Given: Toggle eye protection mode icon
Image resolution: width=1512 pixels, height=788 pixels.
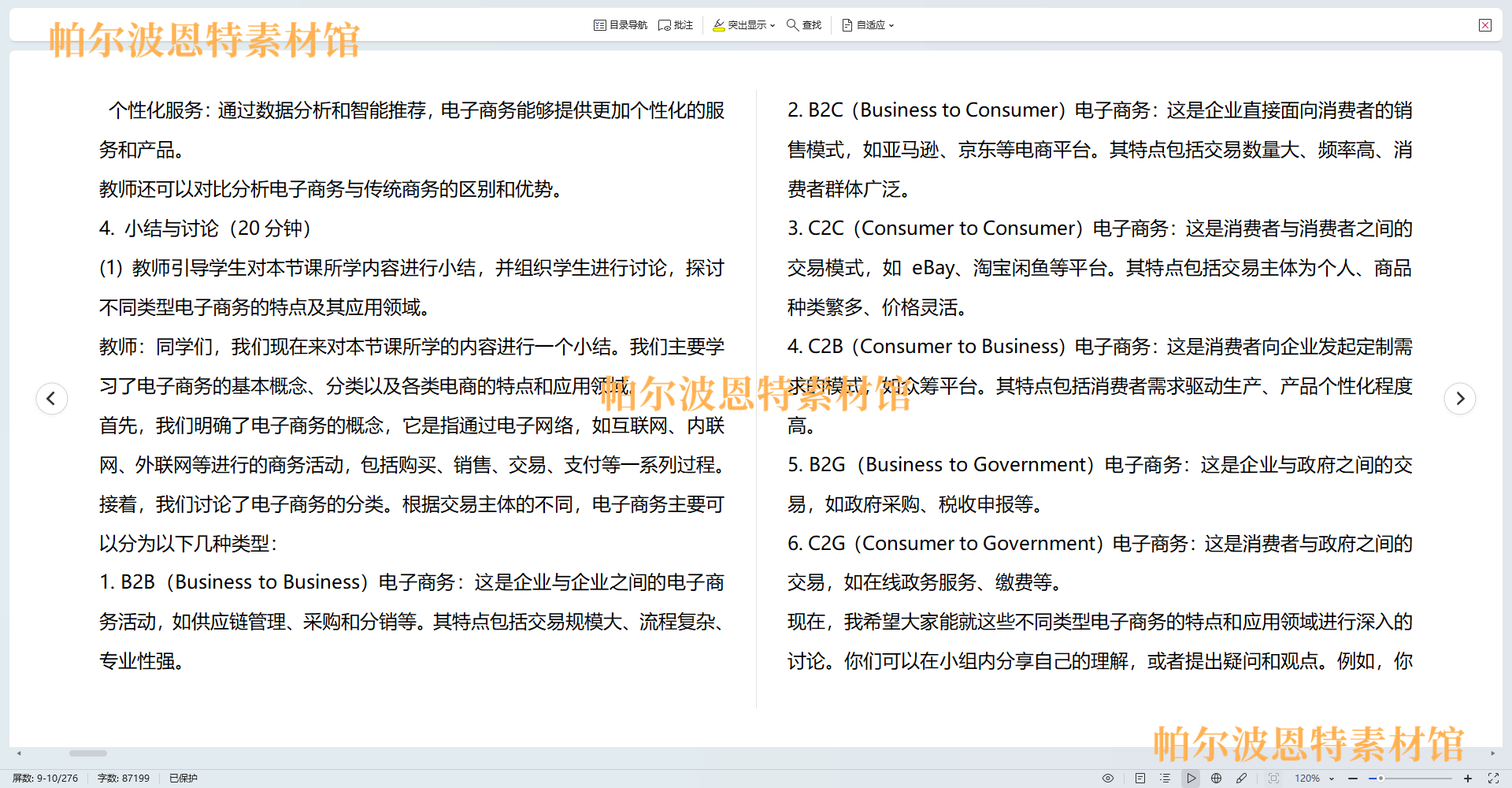Looking at the screenshot, I should (1108, 778).
